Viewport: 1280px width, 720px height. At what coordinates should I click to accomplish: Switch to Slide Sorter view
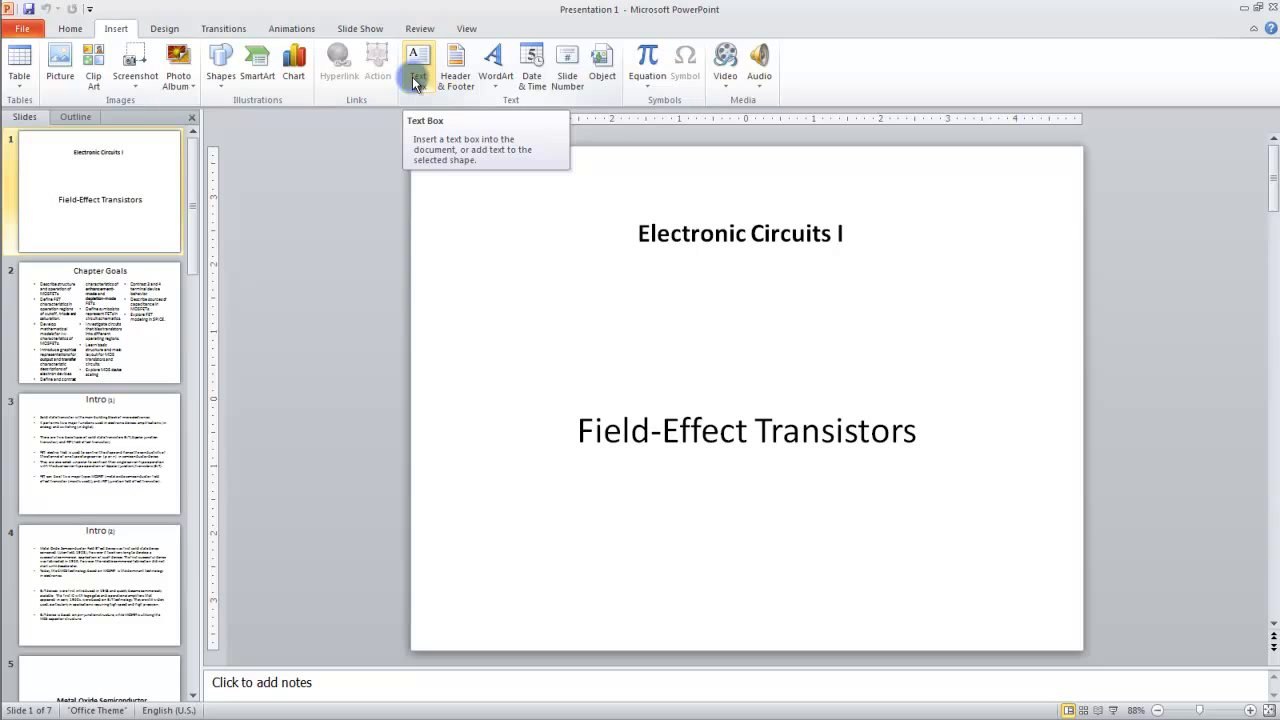(x=1084, y=710)
